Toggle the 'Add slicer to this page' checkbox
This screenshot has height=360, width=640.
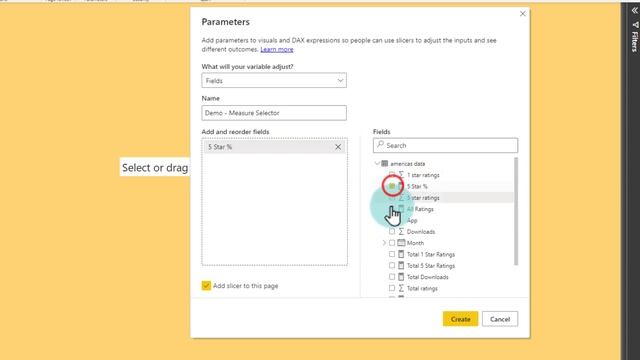pyautogui.click(x=206, y=286)
